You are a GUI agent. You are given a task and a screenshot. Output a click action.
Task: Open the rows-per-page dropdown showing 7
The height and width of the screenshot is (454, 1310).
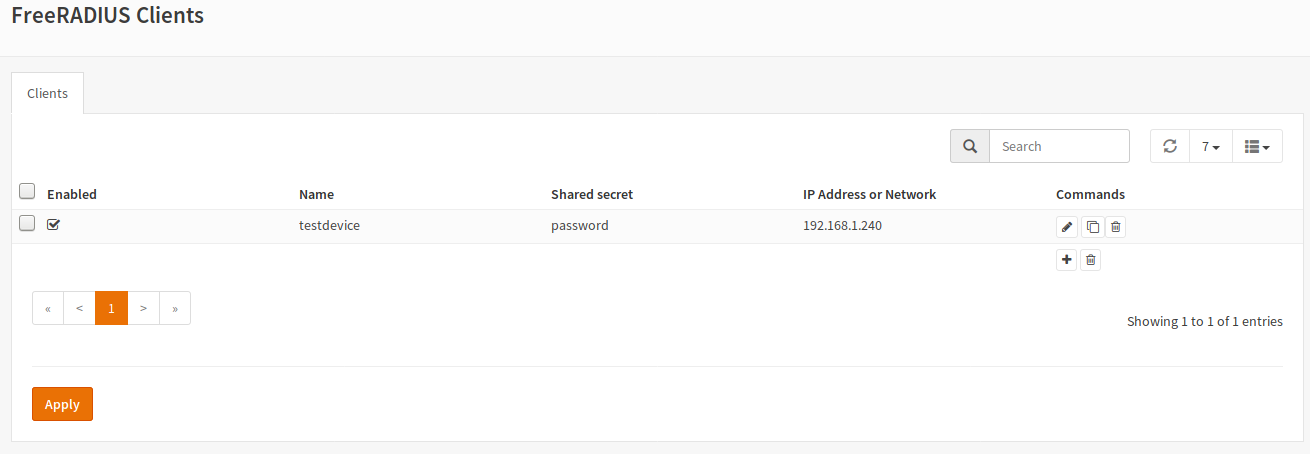[x=1210, y=146]
